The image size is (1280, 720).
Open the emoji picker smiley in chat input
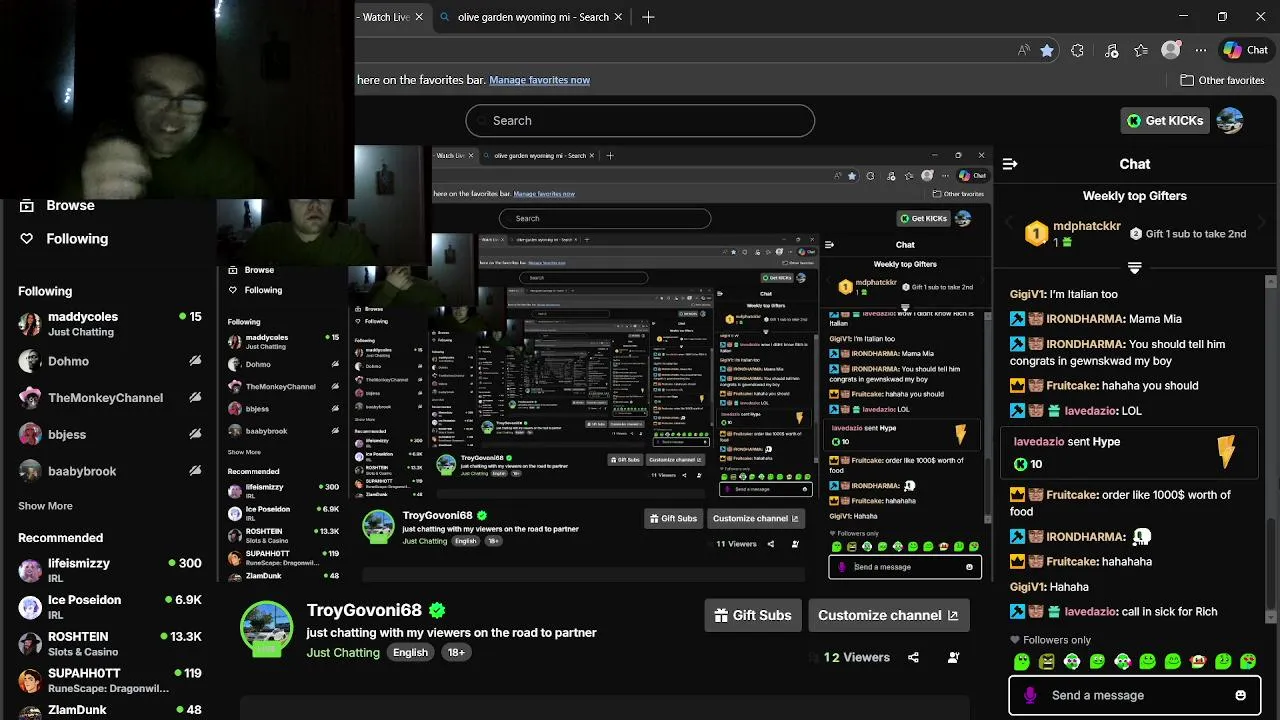(x=1241, y=695)
